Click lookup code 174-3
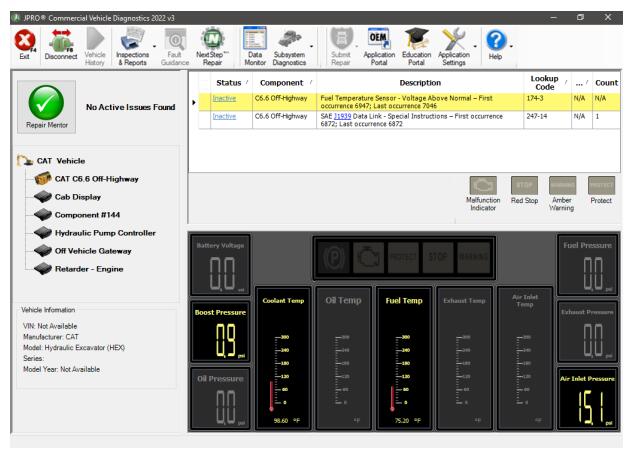The width and height of the screenshot is (625, 452). (535, 98)
